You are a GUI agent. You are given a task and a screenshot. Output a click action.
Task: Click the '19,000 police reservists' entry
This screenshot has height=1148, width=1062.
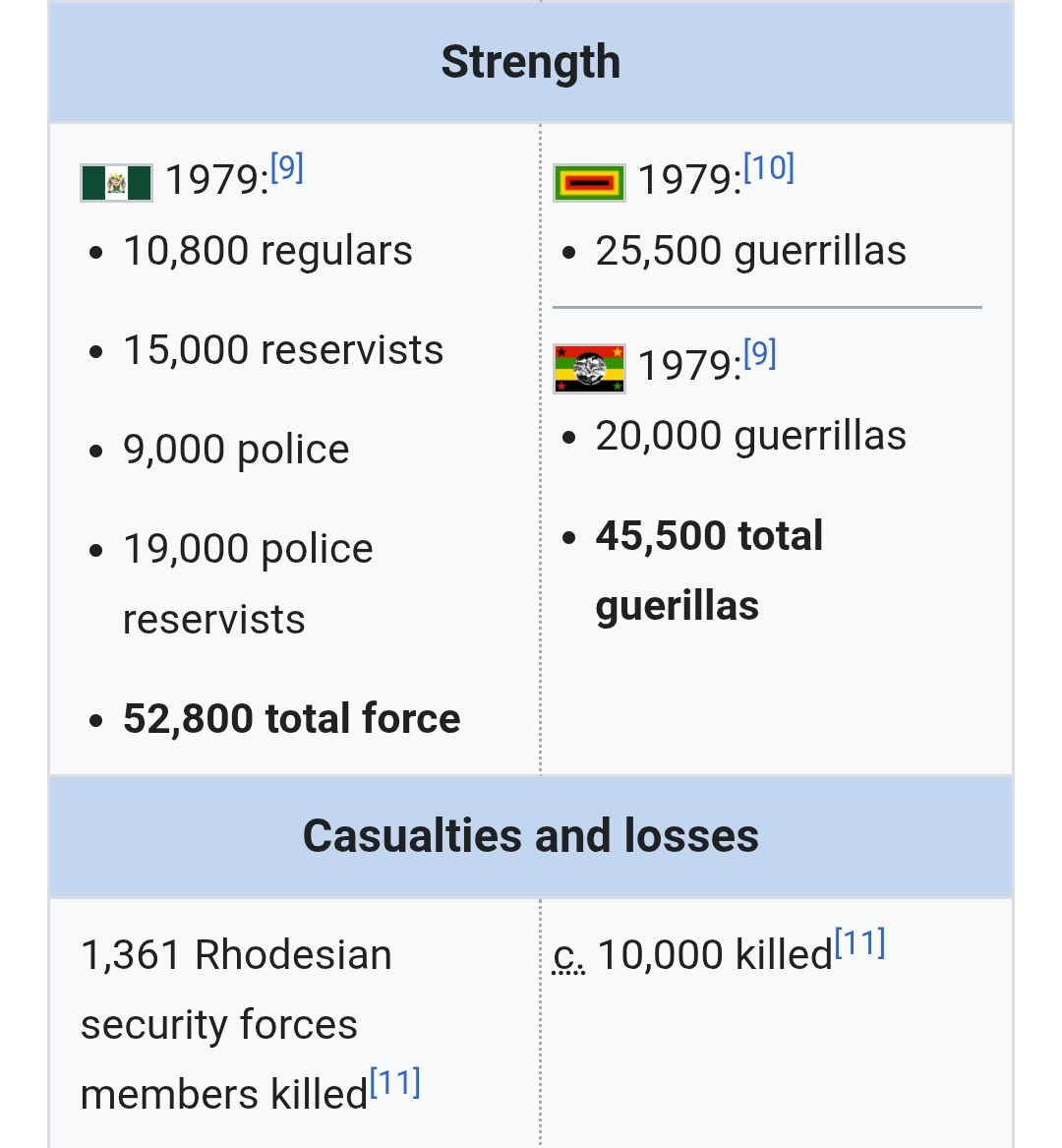coord(248,549)
